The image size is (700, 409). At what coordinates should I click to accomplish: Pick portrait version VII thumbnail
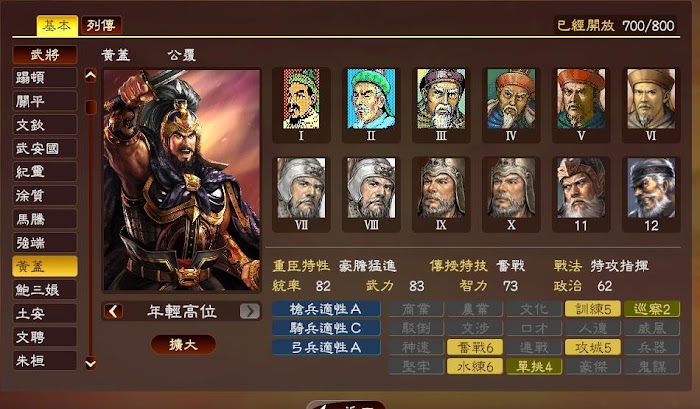point(301,194)
